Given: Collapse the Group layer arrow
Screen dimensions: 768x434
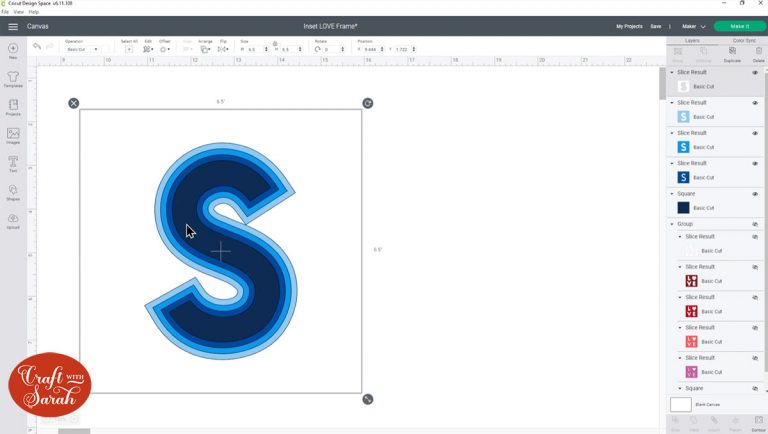Looking at the screenshot, I should pyautogui.click(x=672, y=224).
